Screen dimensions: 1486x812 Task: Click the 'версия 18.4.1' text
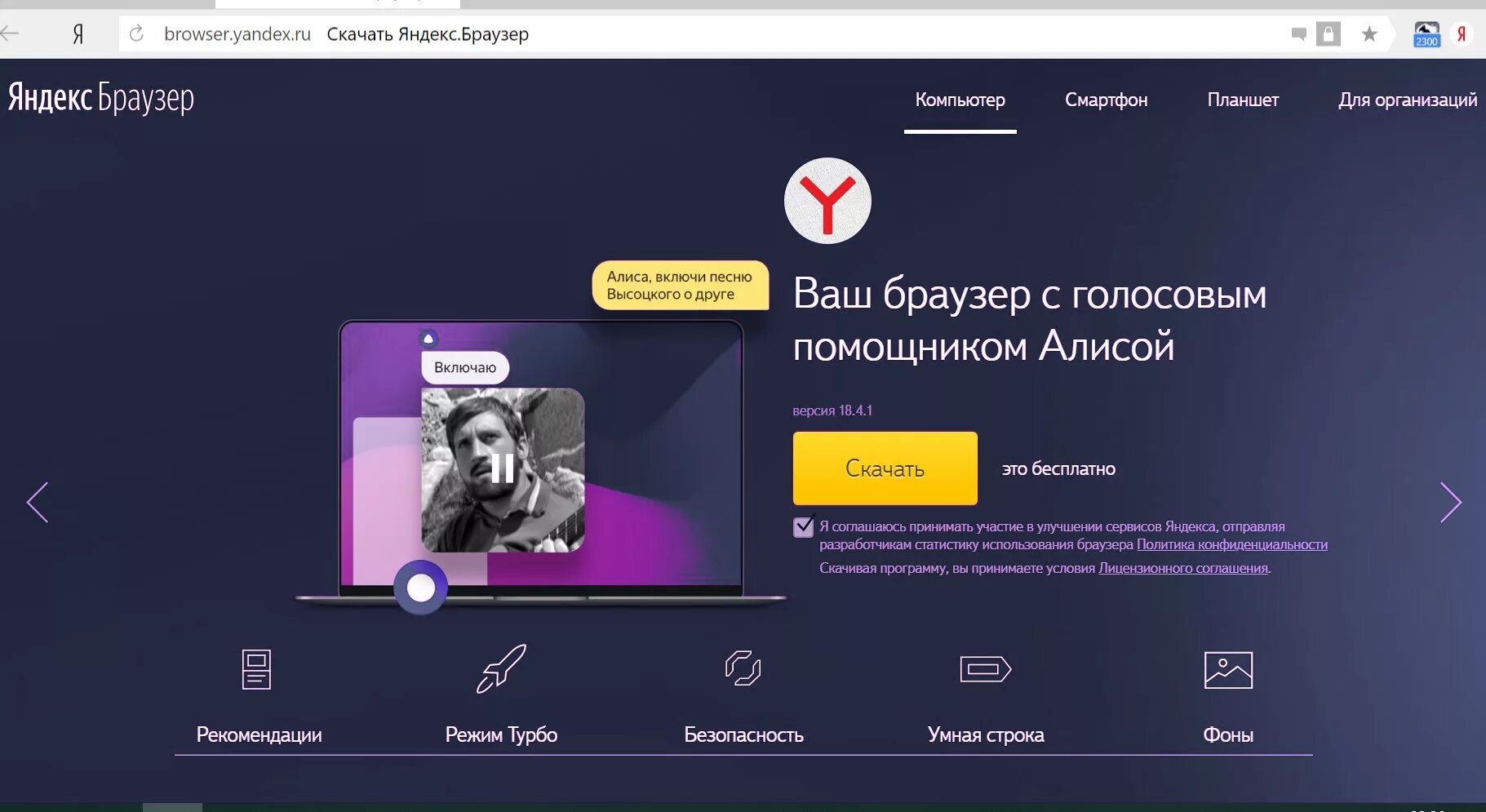click(x=832, y=410)
